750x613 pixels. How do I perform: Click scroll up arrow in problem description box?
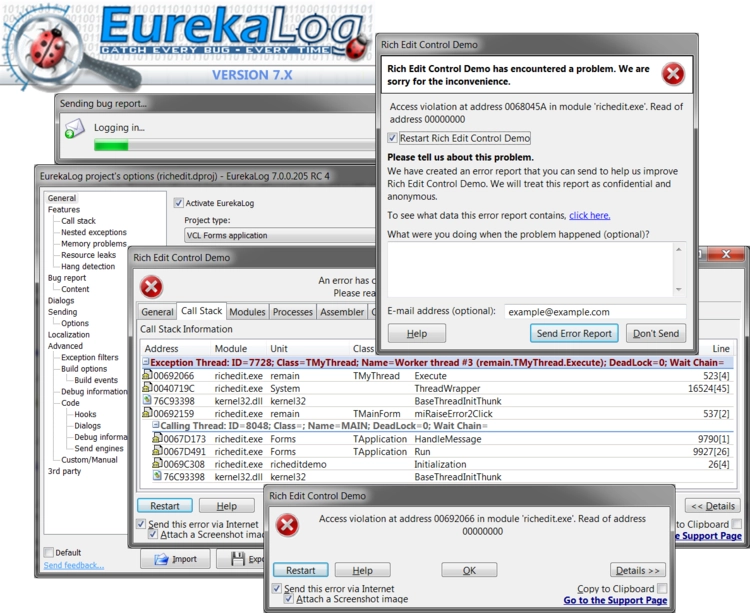pyautogui.click(x=678, y=250)
